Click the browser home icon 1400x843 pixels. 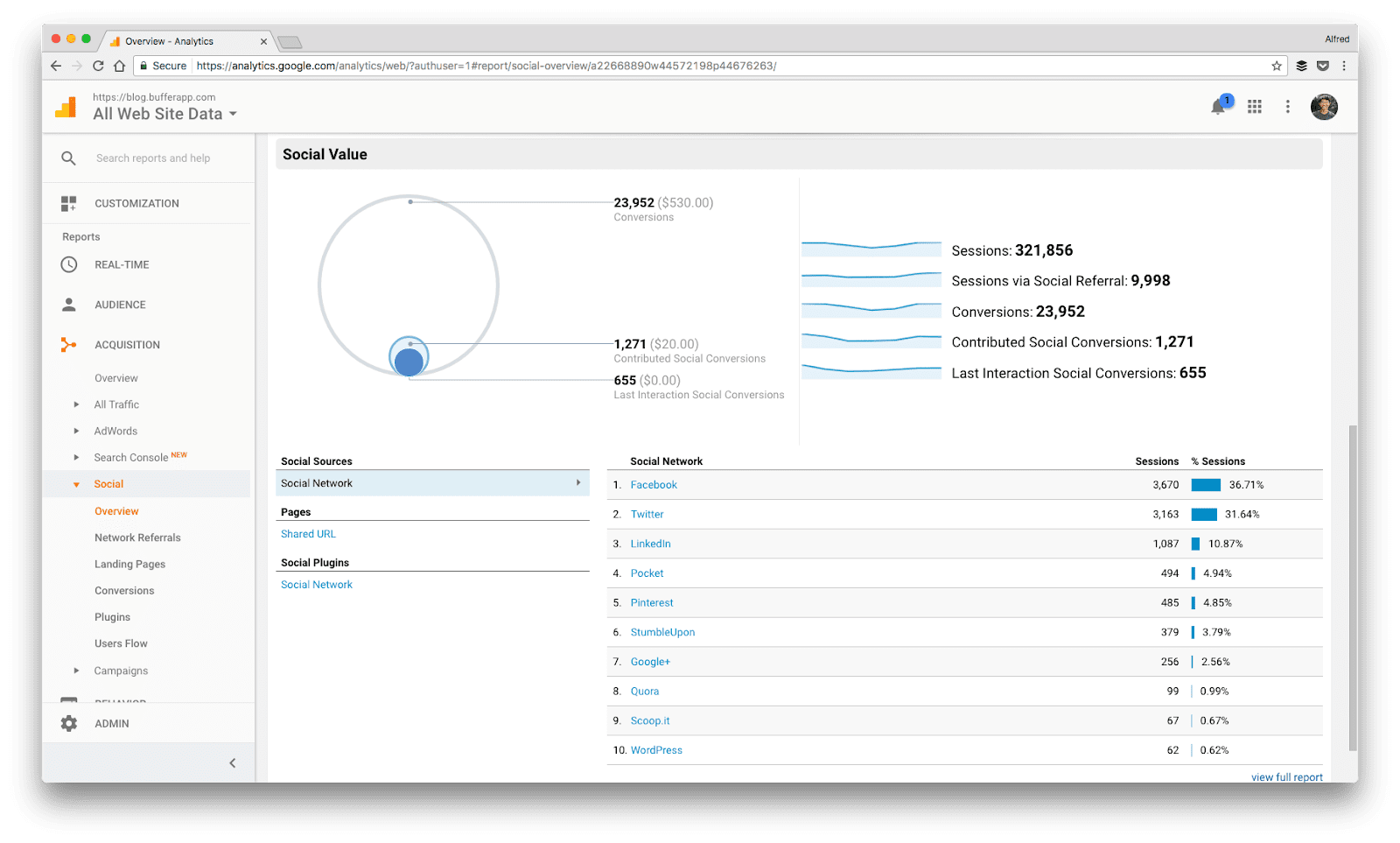click(119, 66)
